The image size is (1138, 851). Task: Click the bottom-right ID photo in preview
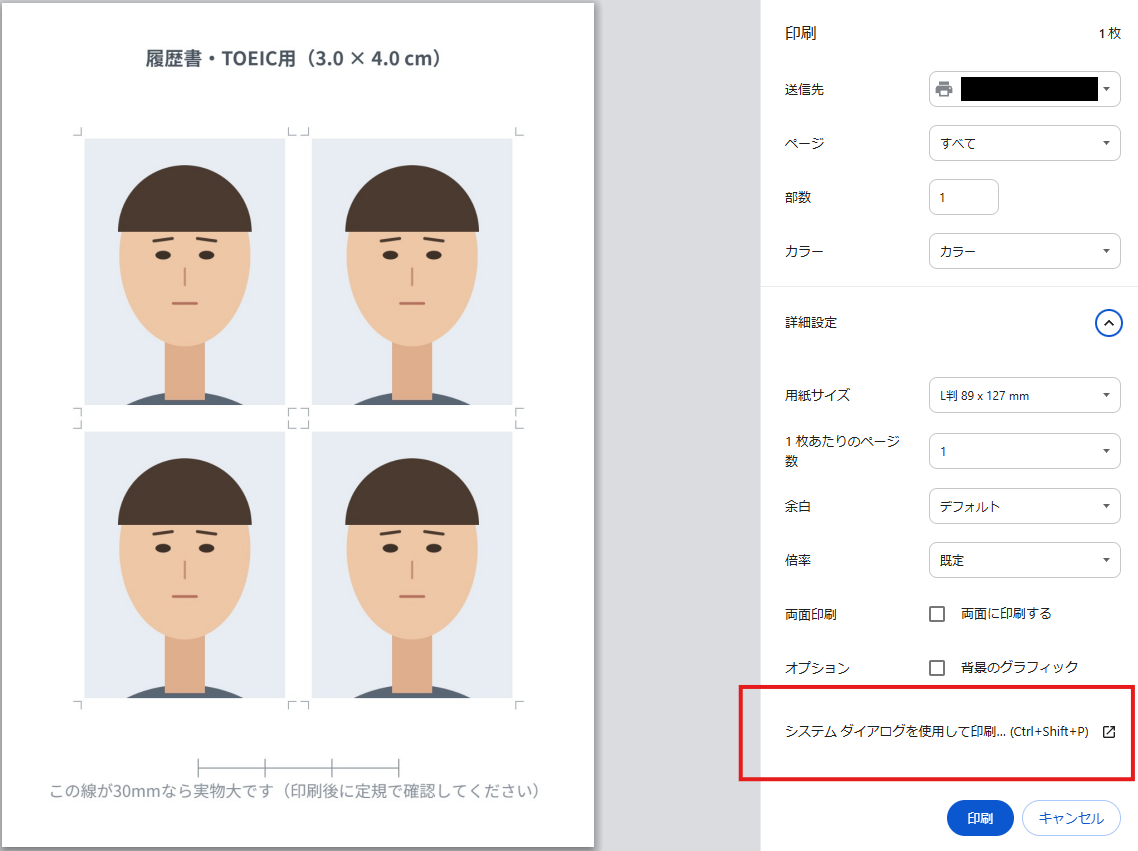[x=412, y=564]
